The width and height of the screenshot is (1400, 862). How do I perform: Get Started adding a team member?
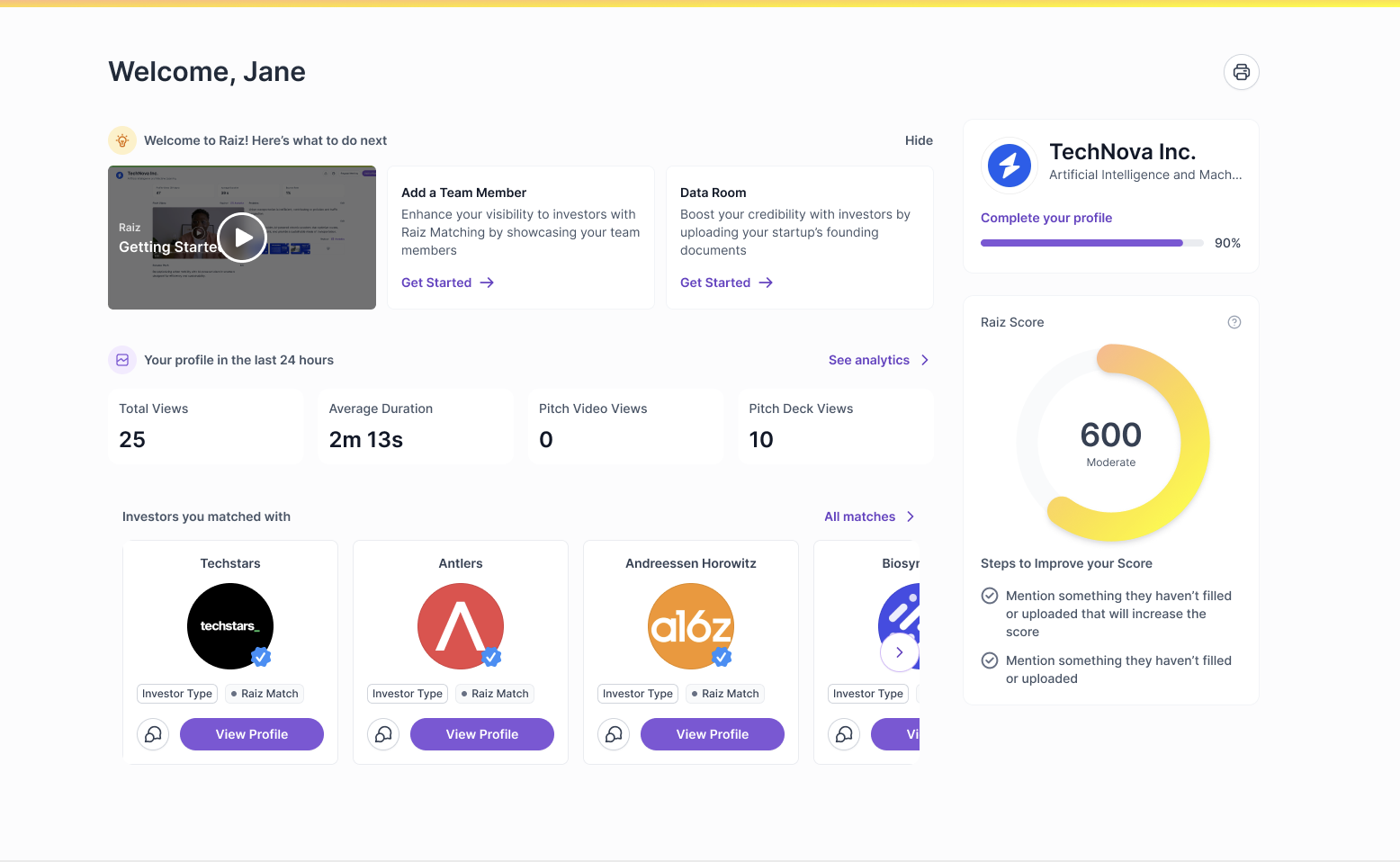(x=436, y=283)
